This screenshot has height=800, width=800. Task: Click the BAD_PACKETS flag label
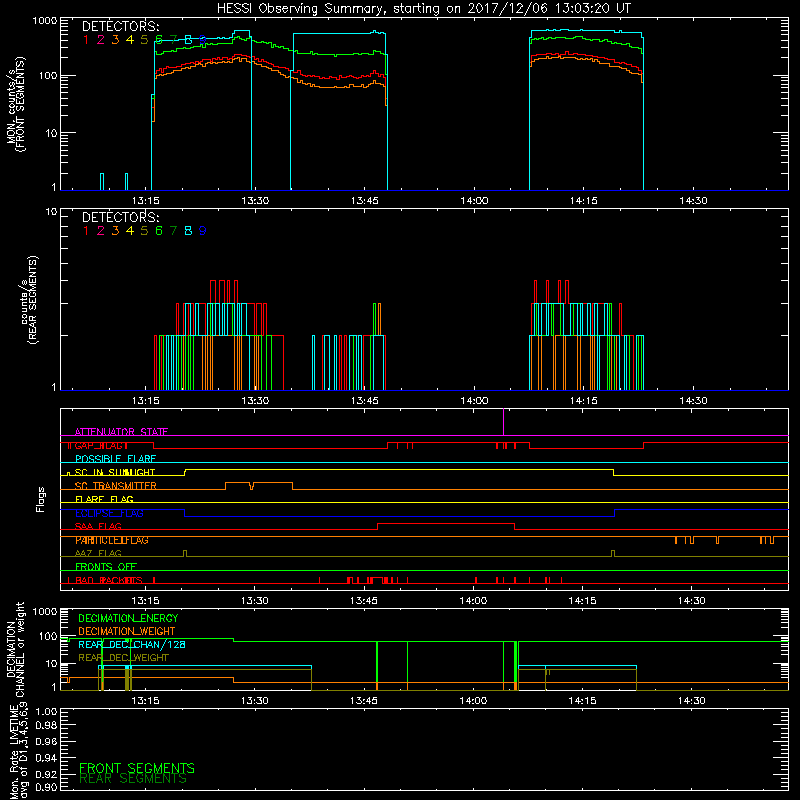[109, 581]
